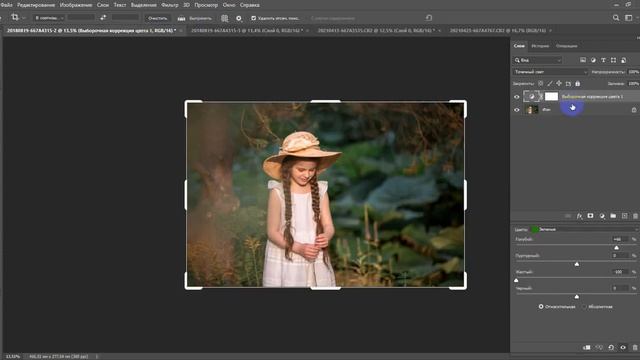Screen dimensions: 640x360
Task: Open layer blending mode dropdown
Action: click(x=550, y=72)
